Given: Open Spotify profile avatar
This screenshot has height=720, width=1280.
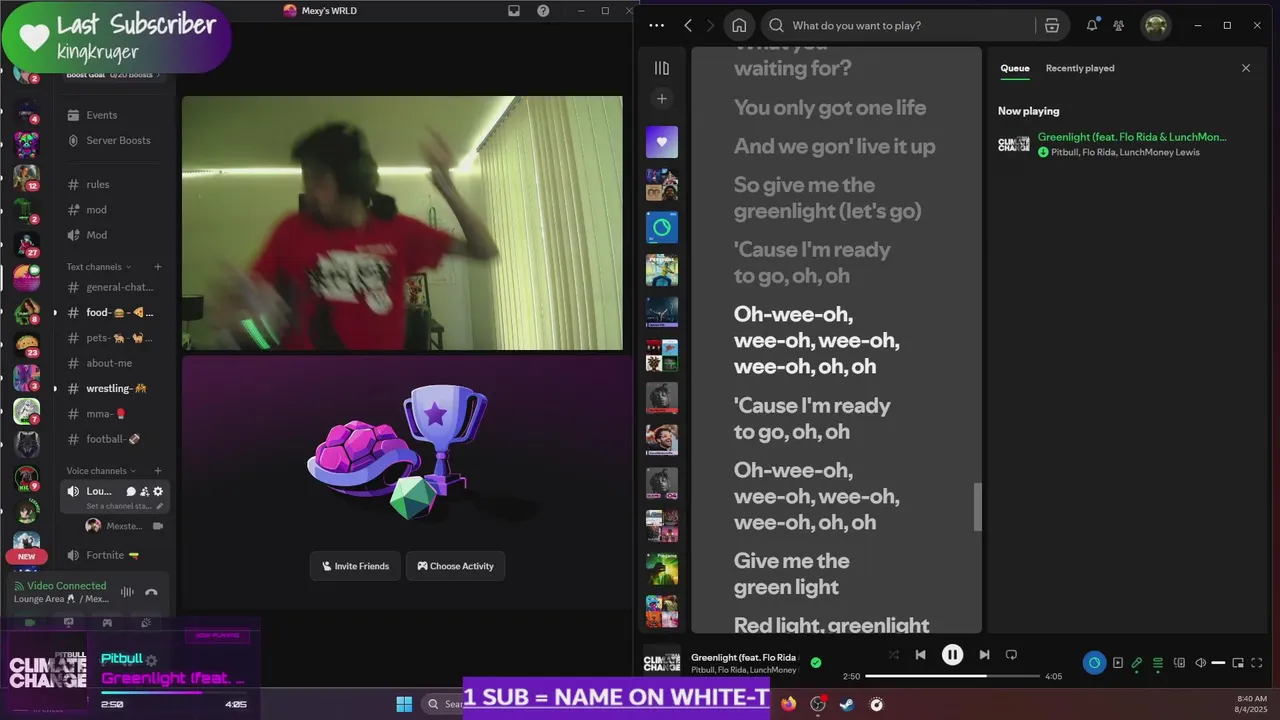Looking at the screenshot, I should (x=1156, y=25).
